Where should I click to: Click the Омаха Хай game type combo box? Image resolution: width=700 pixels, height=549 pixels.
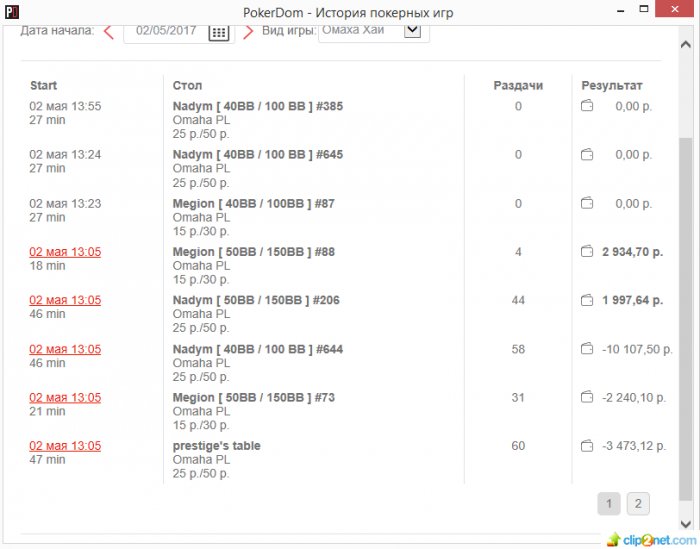374,33
